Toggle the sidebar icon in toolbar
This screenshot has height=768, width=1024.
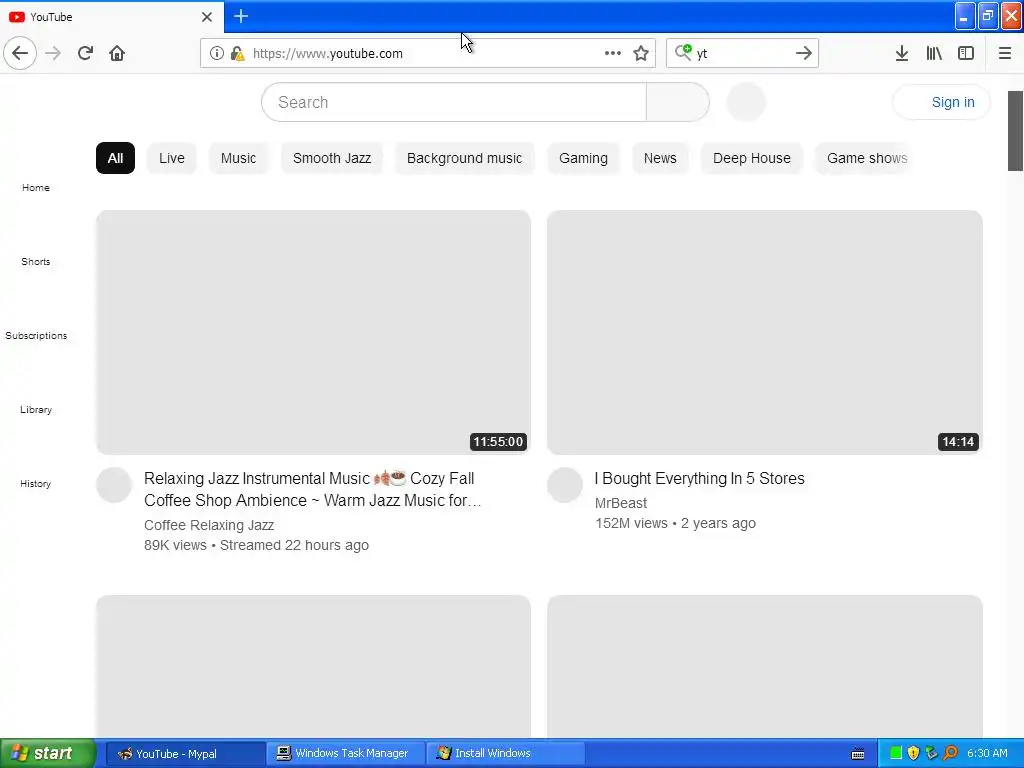pyautogui.click(x=966, y=53)
